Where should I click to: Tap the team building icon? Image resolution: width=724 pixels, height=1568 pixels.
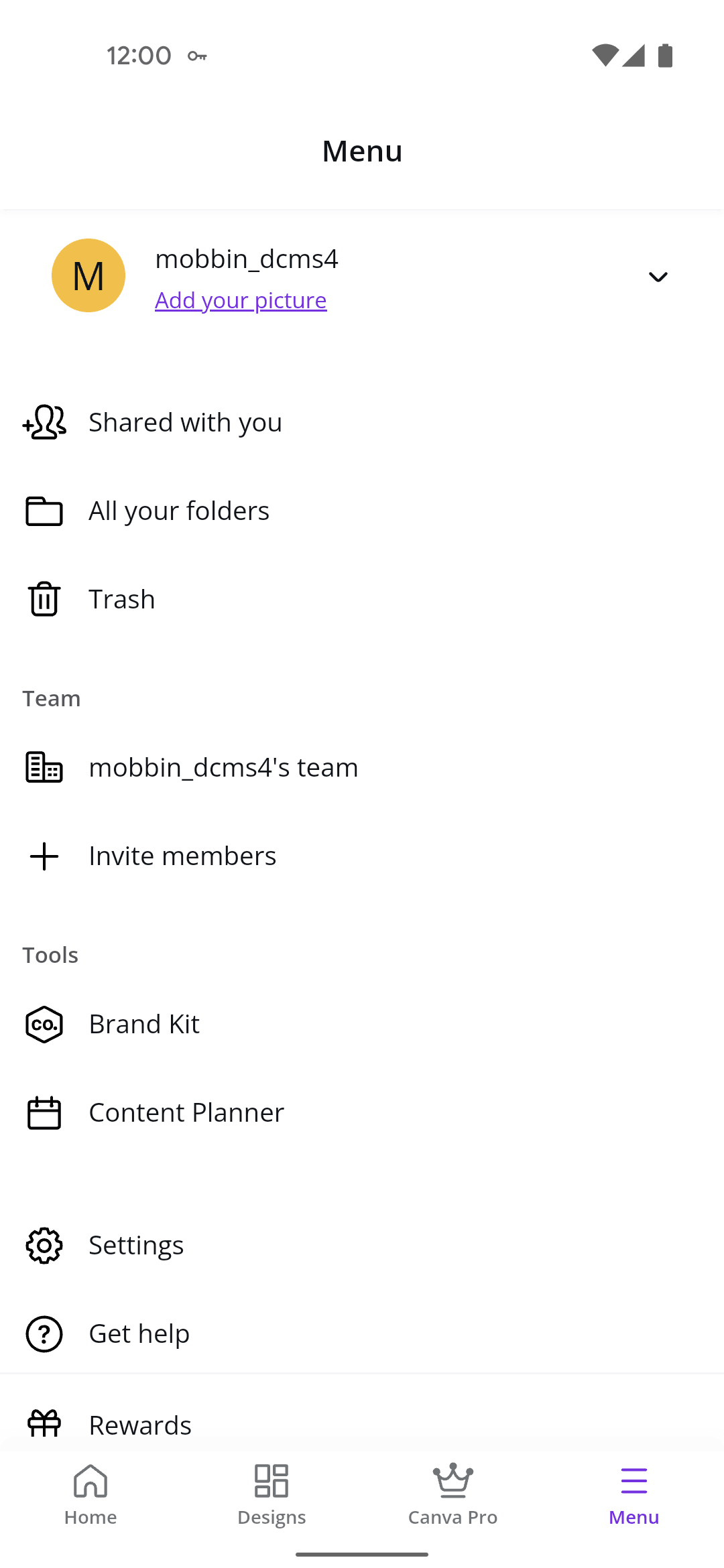44,767
